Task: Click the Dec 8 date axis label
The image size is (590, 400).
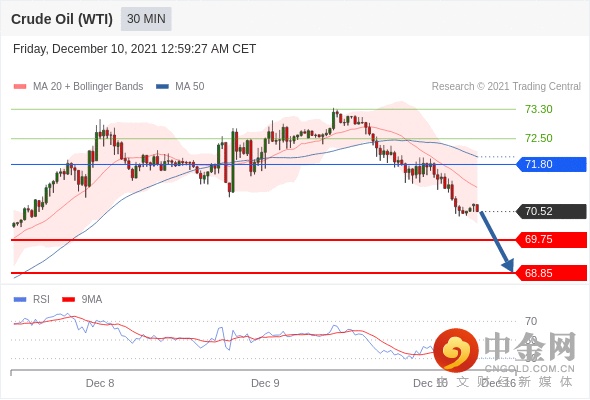Action: coord(100,383)
